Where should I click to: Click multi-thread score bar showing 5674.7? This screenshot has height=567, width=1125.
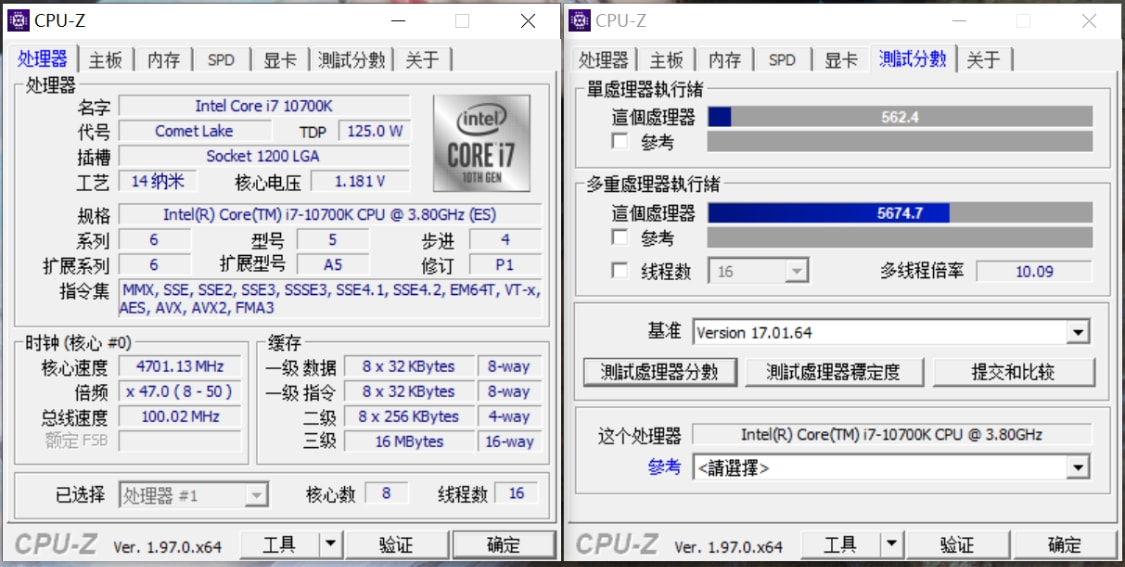point(900,213)
